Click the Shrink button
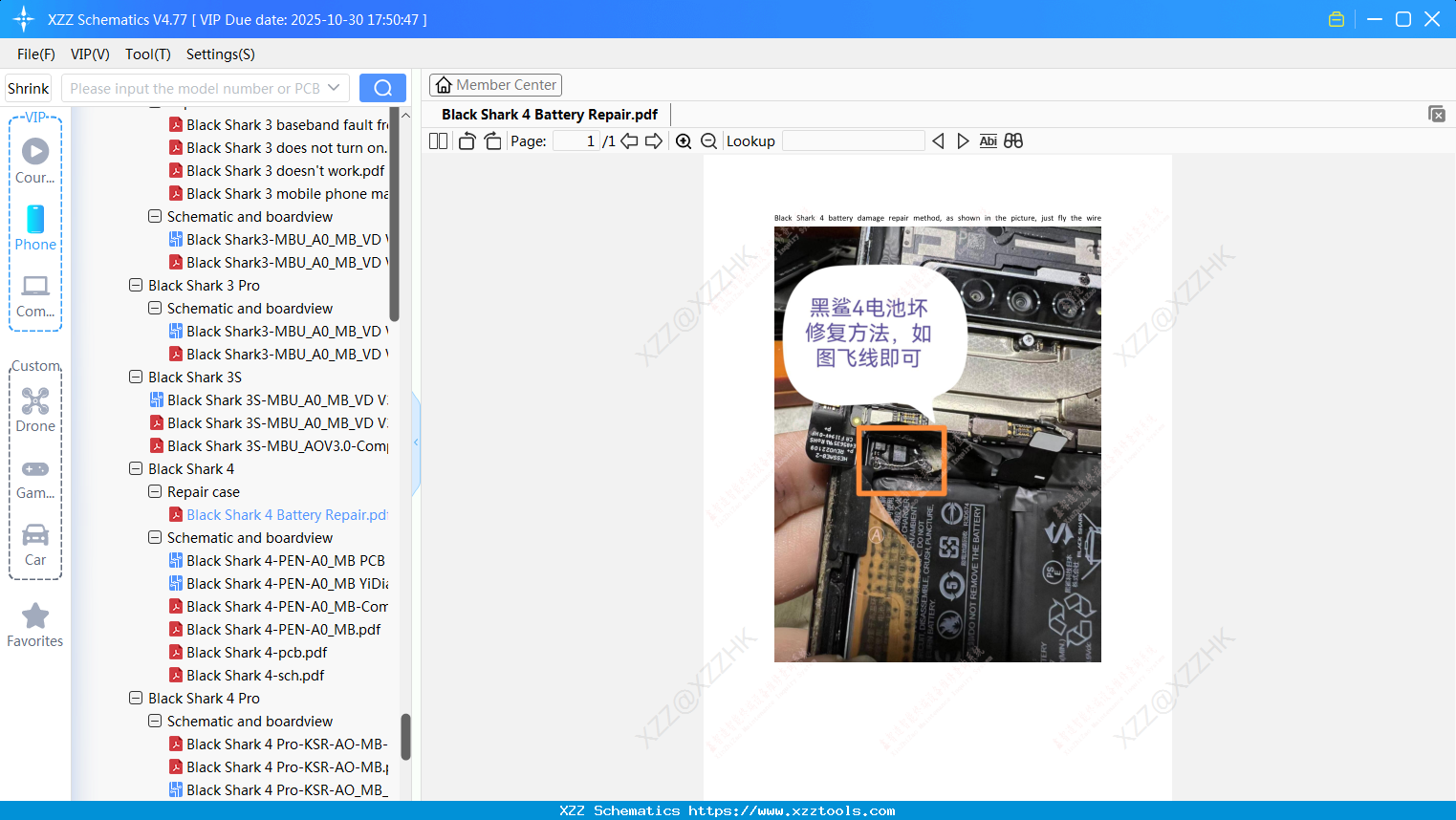 tap(29, 88)
